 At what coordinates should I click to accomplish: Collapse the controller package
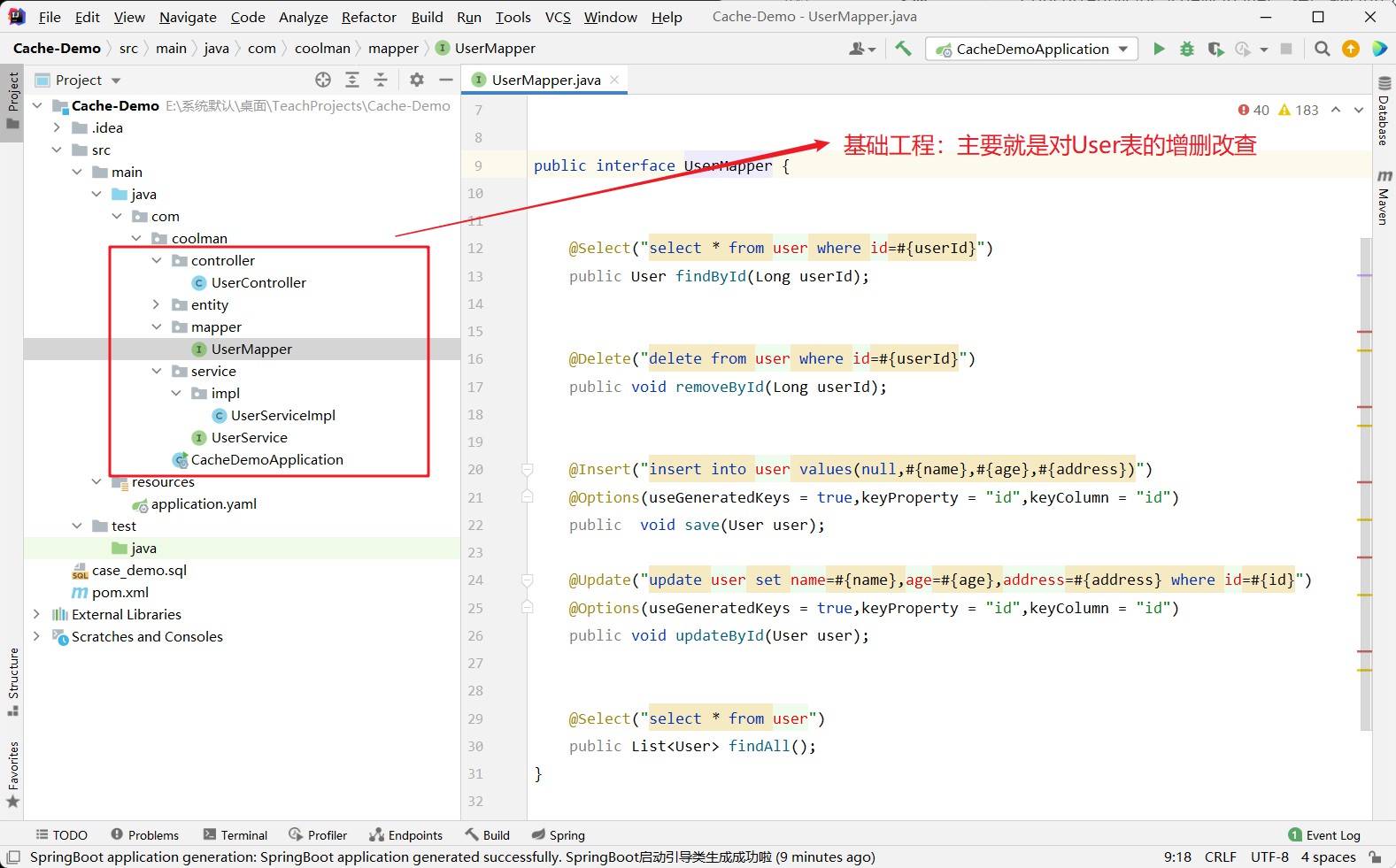tap(157, 260)
